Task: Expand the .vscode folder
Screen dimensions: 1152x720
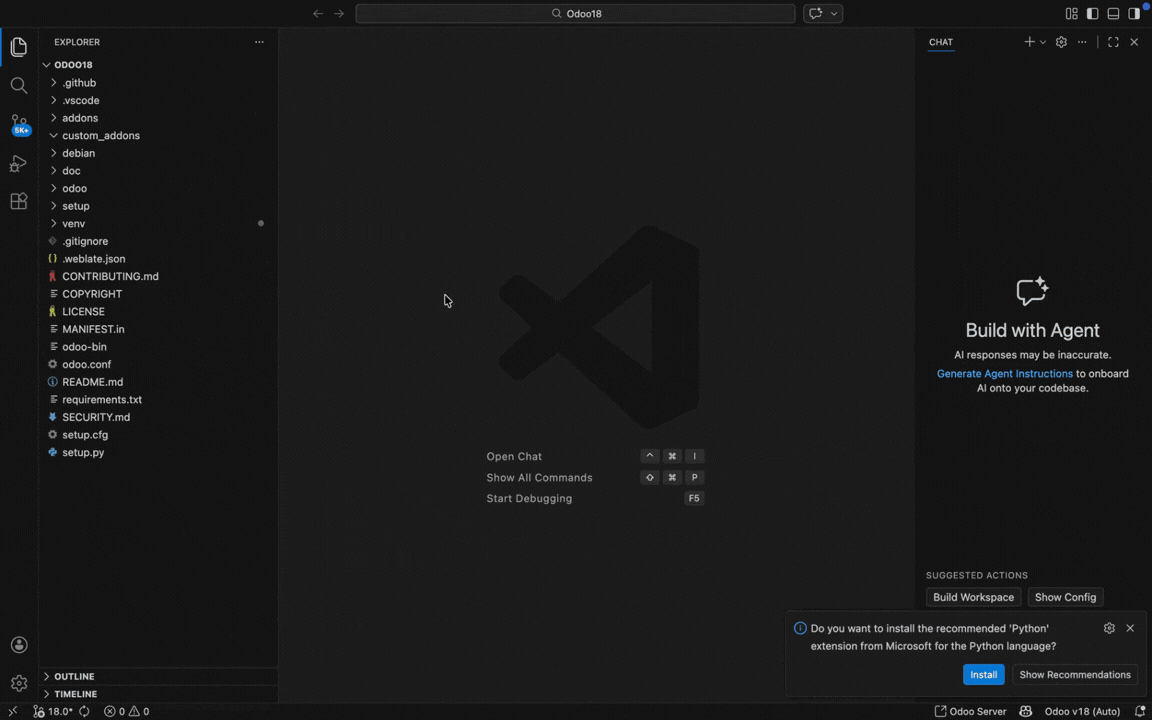Action: tap(158, 100)
